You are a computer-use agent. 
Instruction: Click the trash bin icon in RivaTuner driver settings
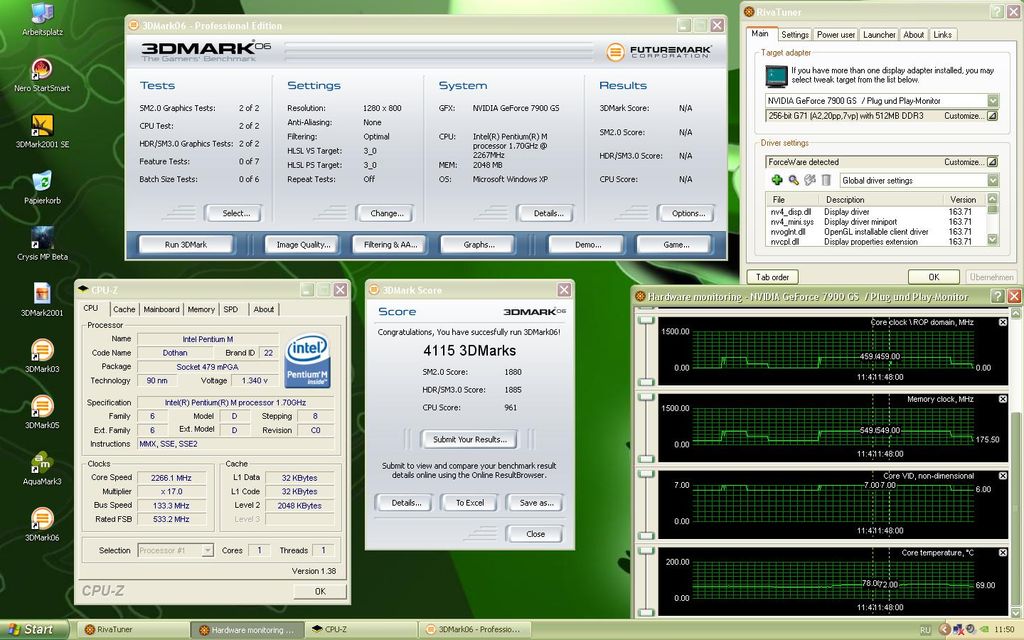825,180
